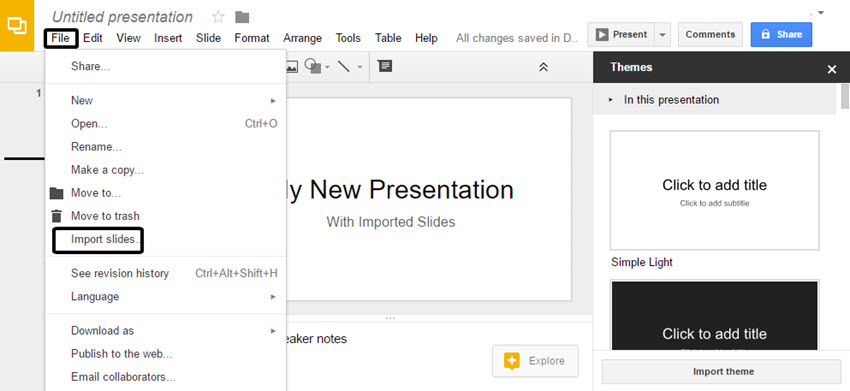Image resolution: width=850 pixels, height=391 pixels.
Task: Choose Make a copy... in File menu
Action: (165, 170)
